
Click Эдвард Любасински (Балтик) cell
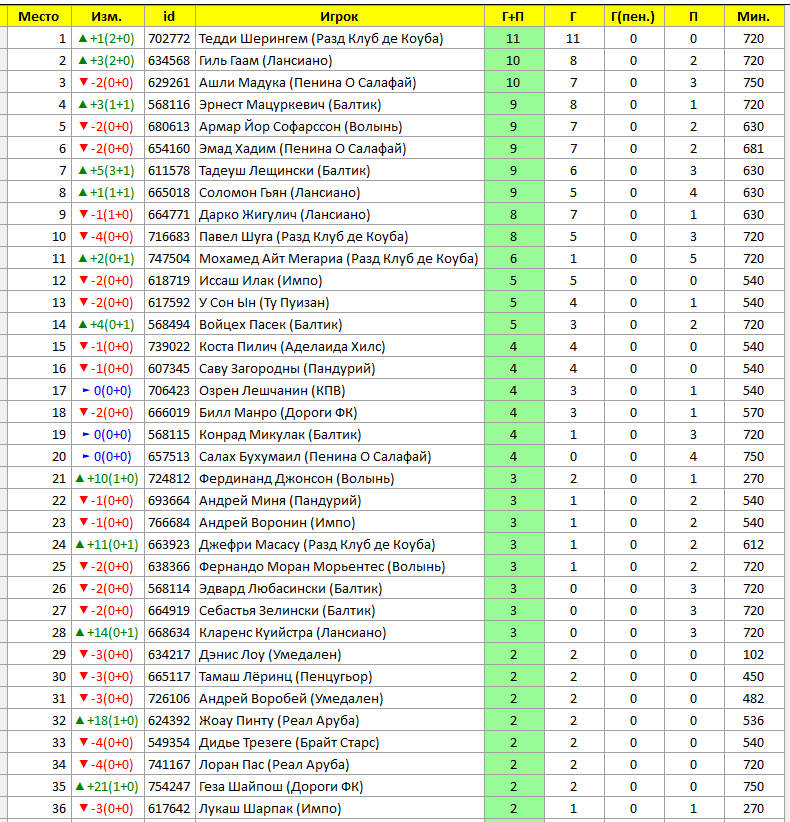point(340,589)
